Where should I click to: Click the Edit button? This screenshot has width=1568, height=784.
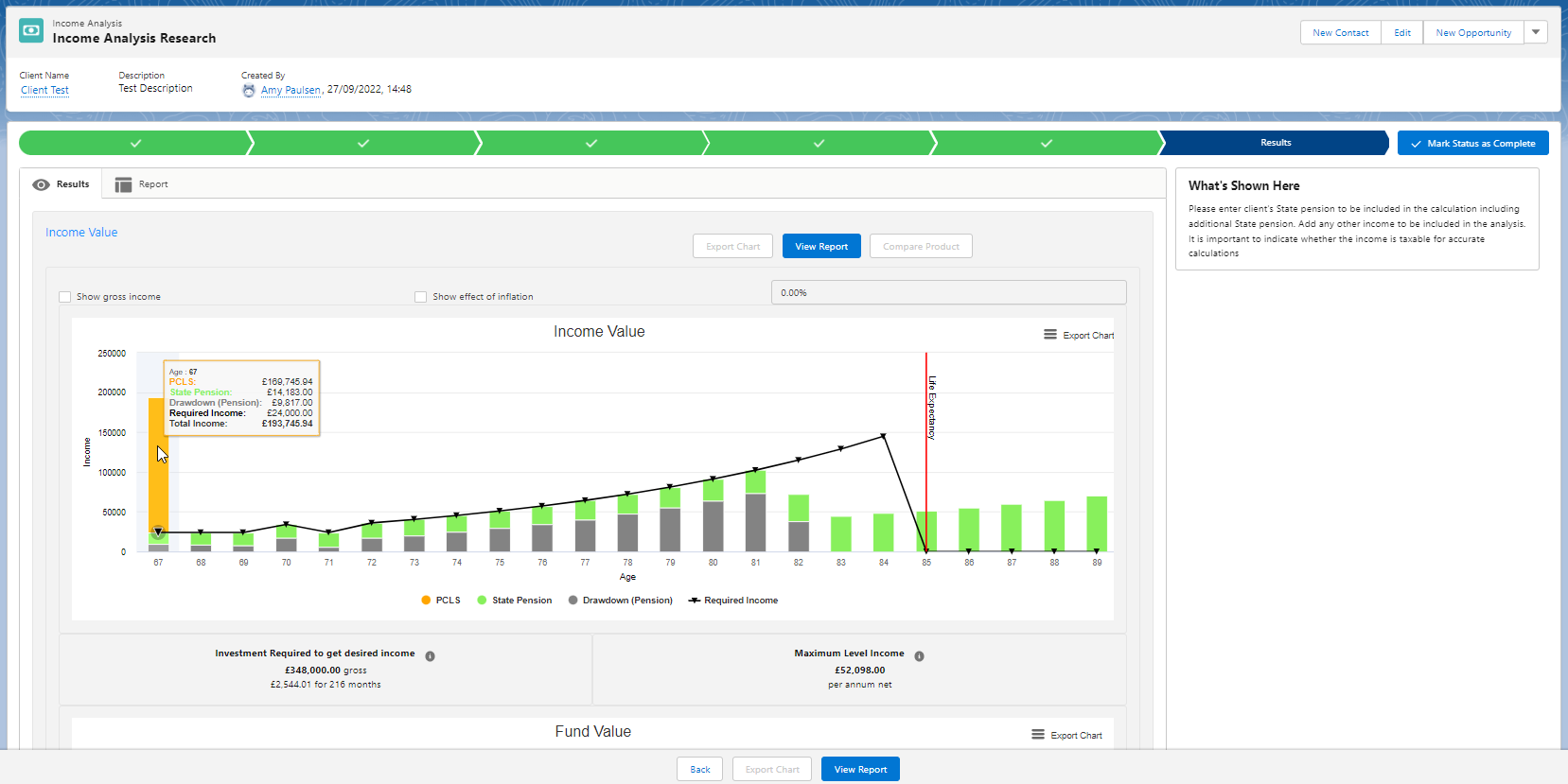pos(1402,32)
